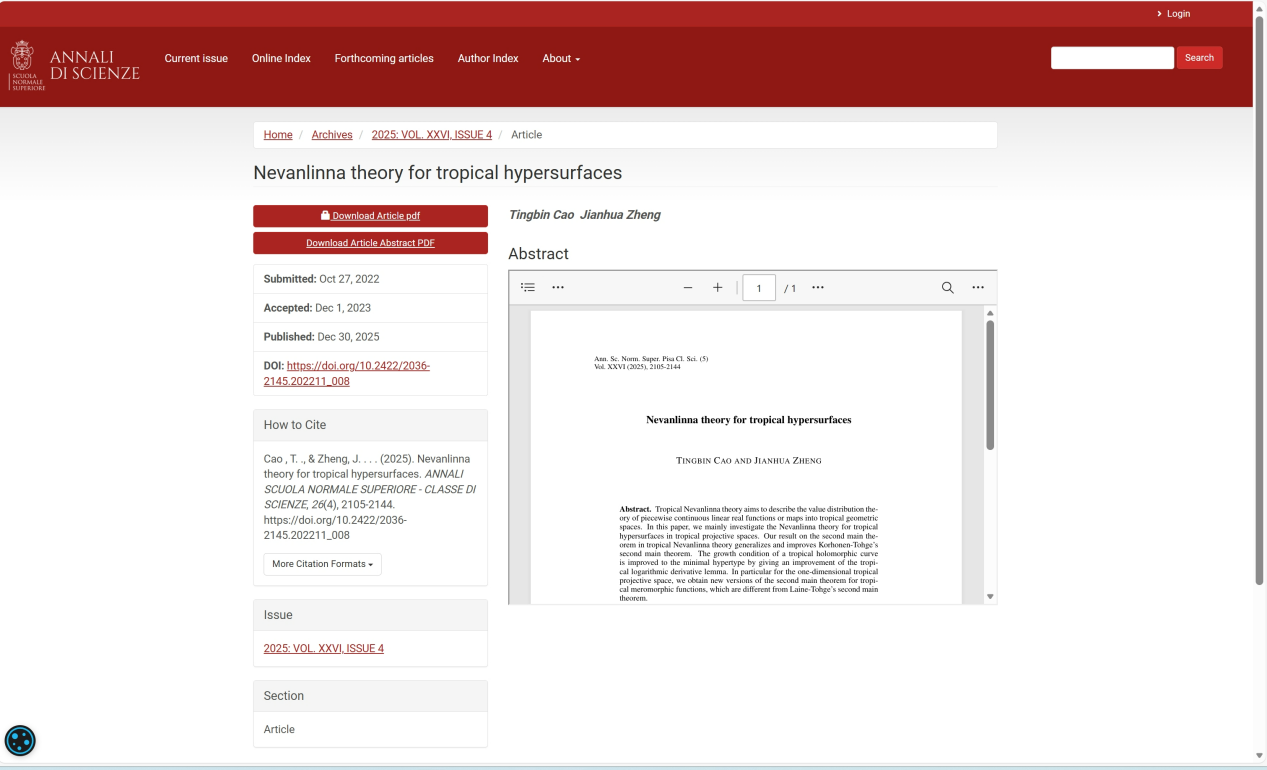Expand the About dropdown menu

click(561, 59)
